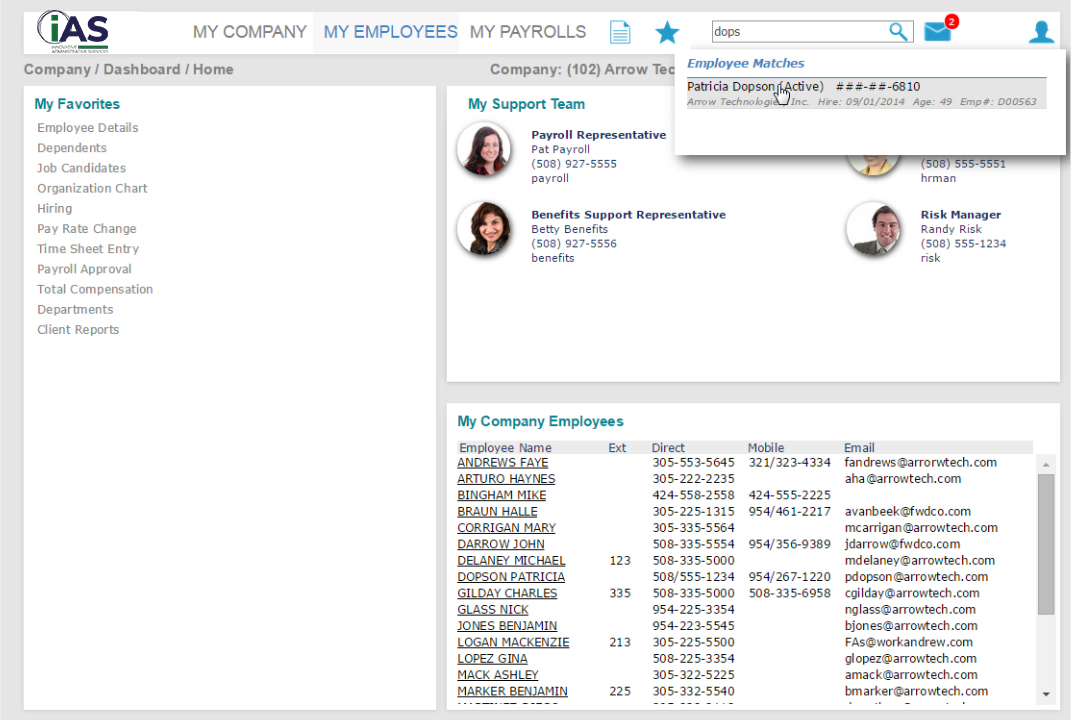Click Betty Benefits' profile photo
The width and height of the screenshot is (1071, 720).
click(484, 229)
